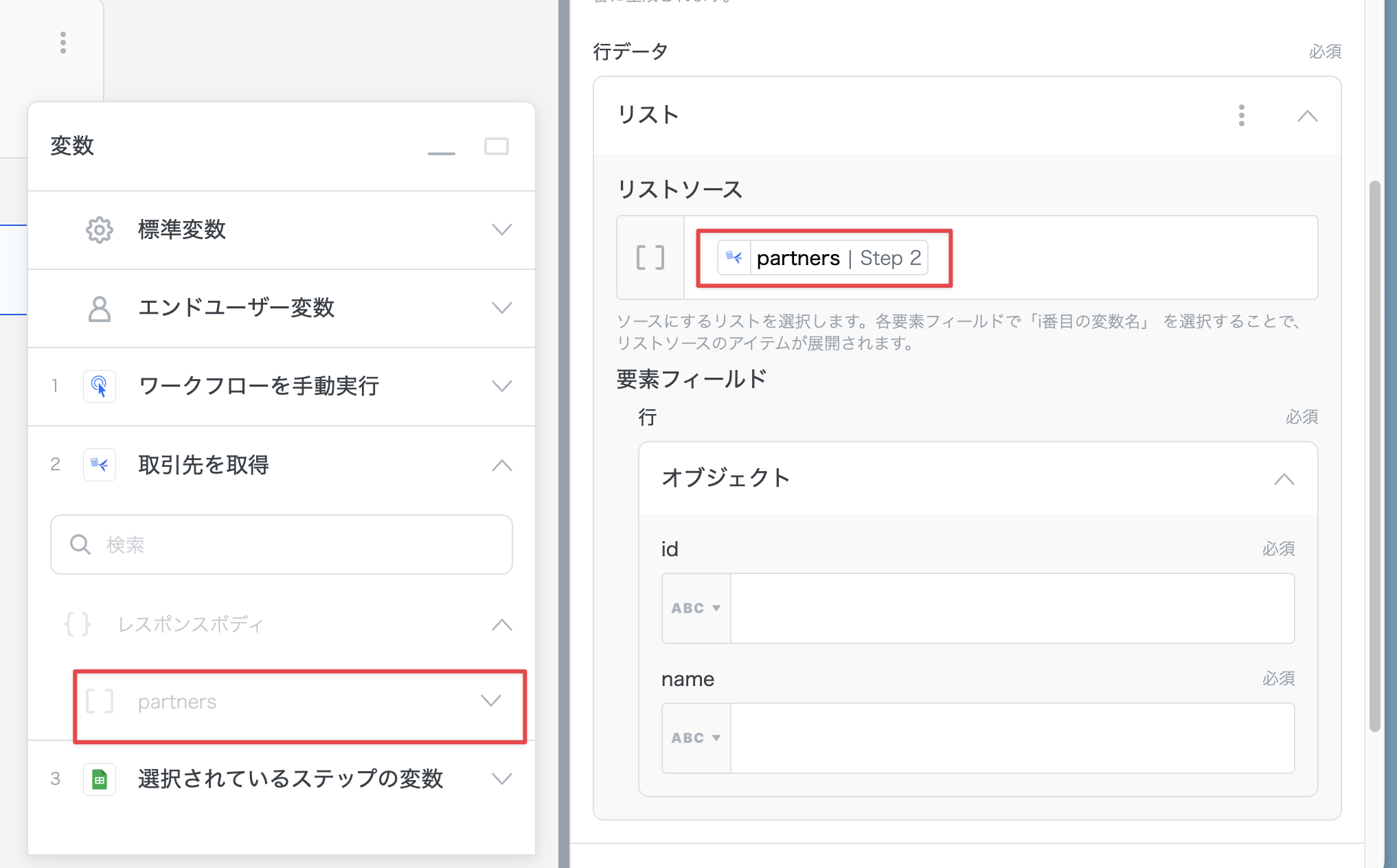Click the manual-run pointer icon in step 1
Screen dimensions: 1397x868
100,386
